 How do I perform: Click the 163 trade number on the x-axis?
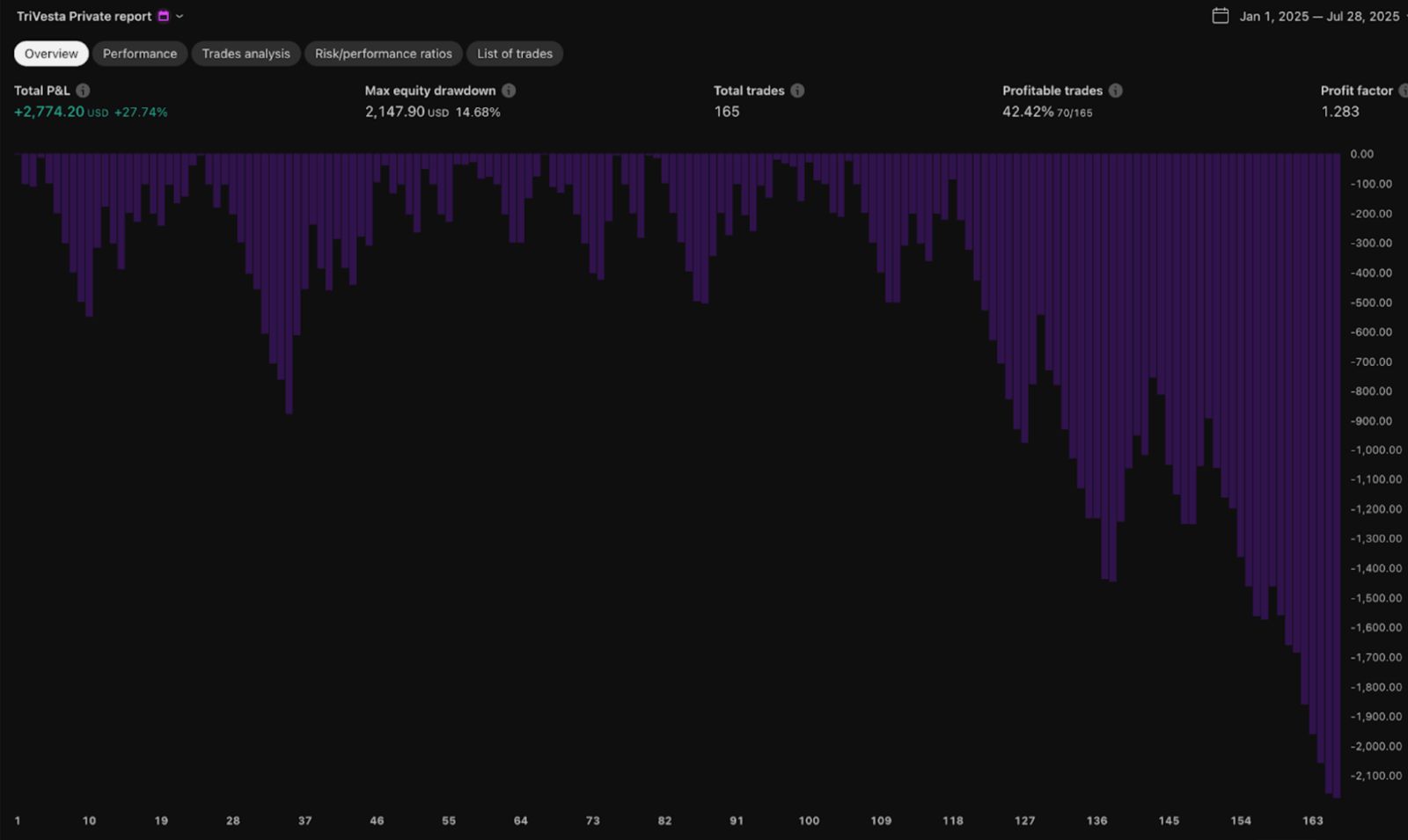(x=1313, y=821)
